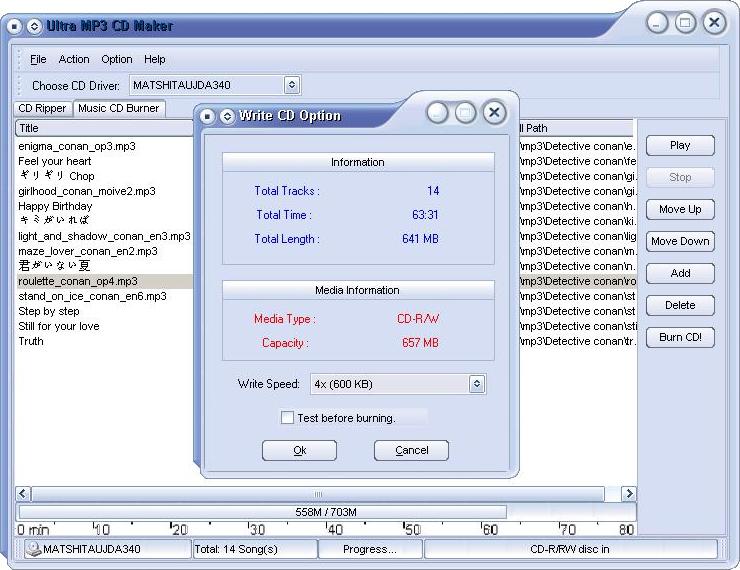Click the Title column header
Screen dimensions: 740x570
104,128
